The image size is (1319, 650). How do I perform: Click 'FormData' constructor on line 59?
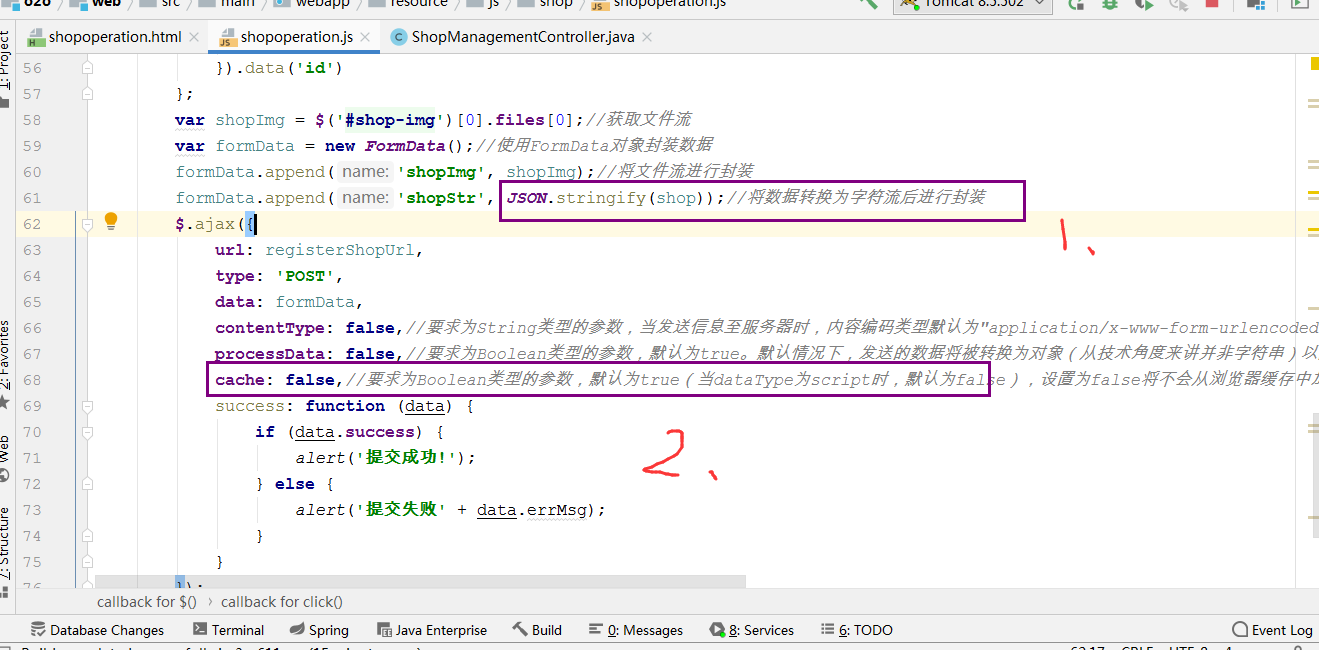click(x=405, y=146)
